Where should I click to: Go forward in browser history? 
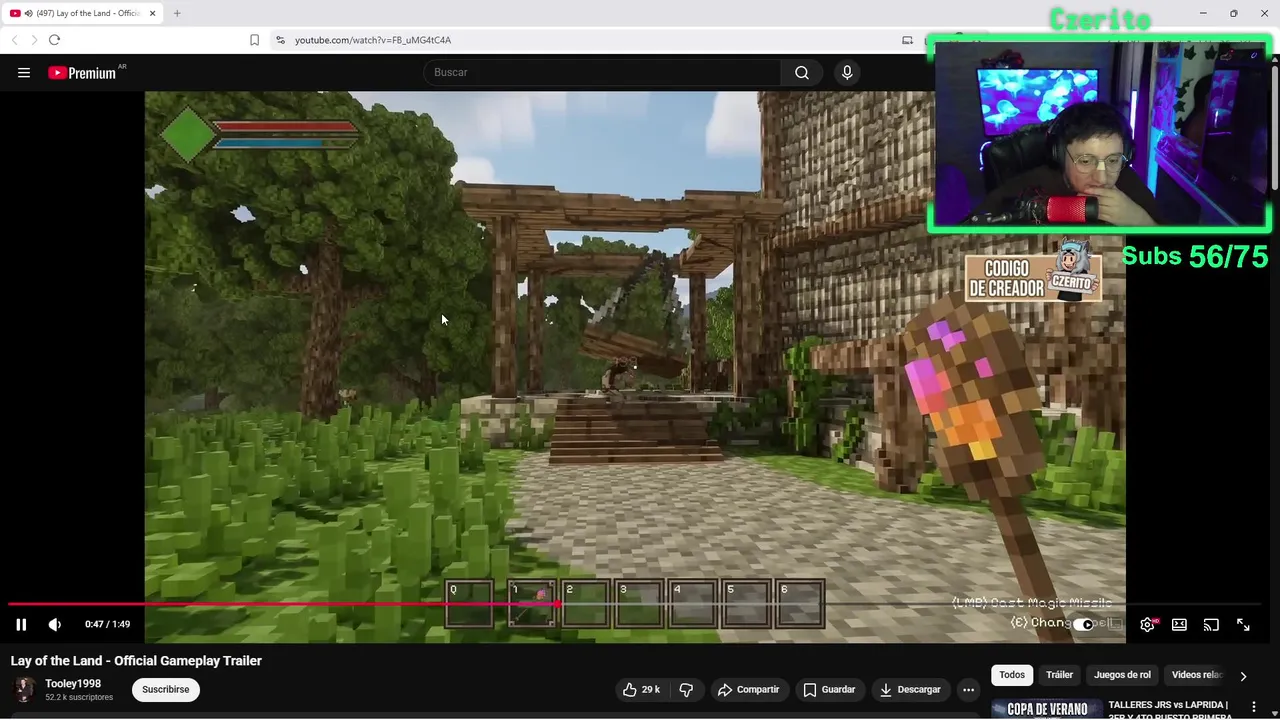tap(33, 40)
